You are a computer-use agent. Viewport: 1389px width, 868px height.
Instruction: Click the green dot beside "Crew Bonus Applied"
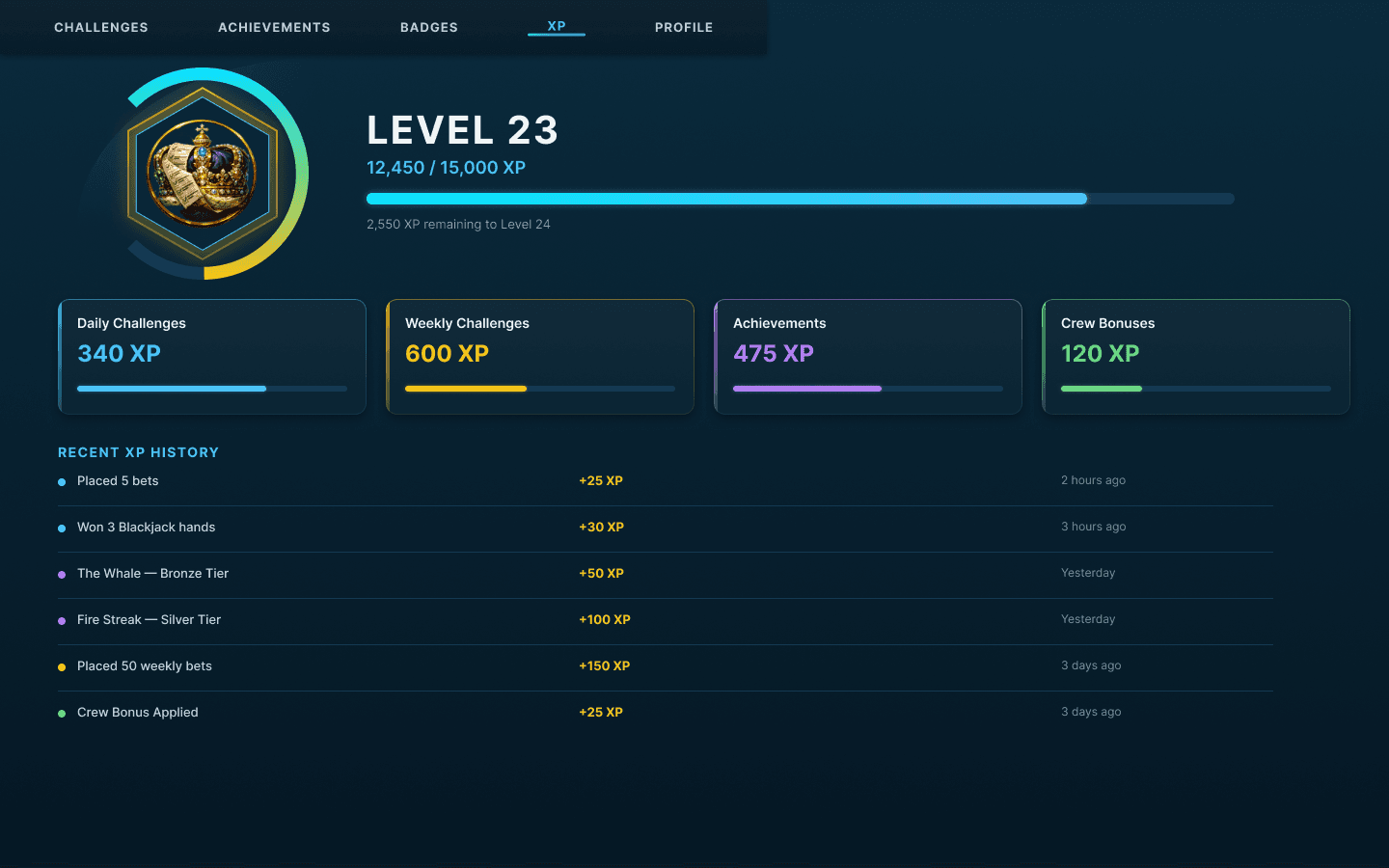[x=62, y=714]
